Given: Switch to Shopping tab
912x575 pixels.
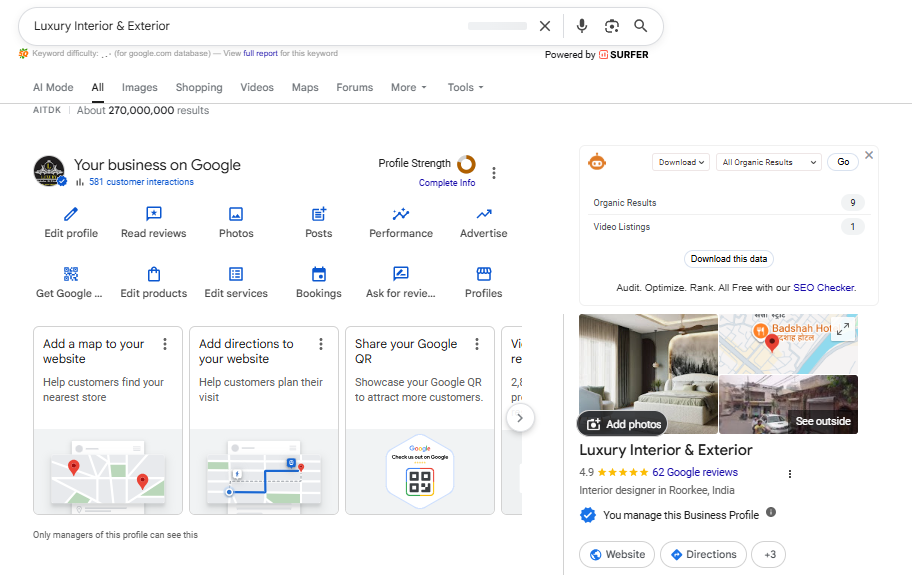Looking at the screenshot, I should pos(199,87).
